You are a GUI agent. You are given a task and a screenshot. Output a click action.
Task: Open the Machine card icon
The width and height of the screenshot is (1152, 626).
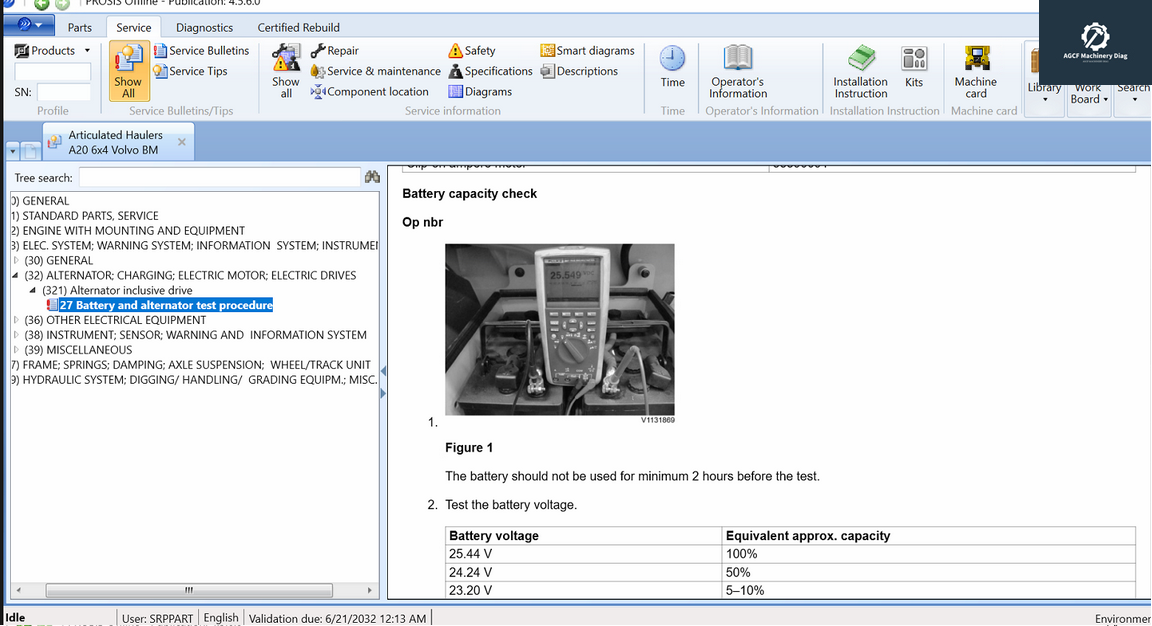[x=975, y=59]
